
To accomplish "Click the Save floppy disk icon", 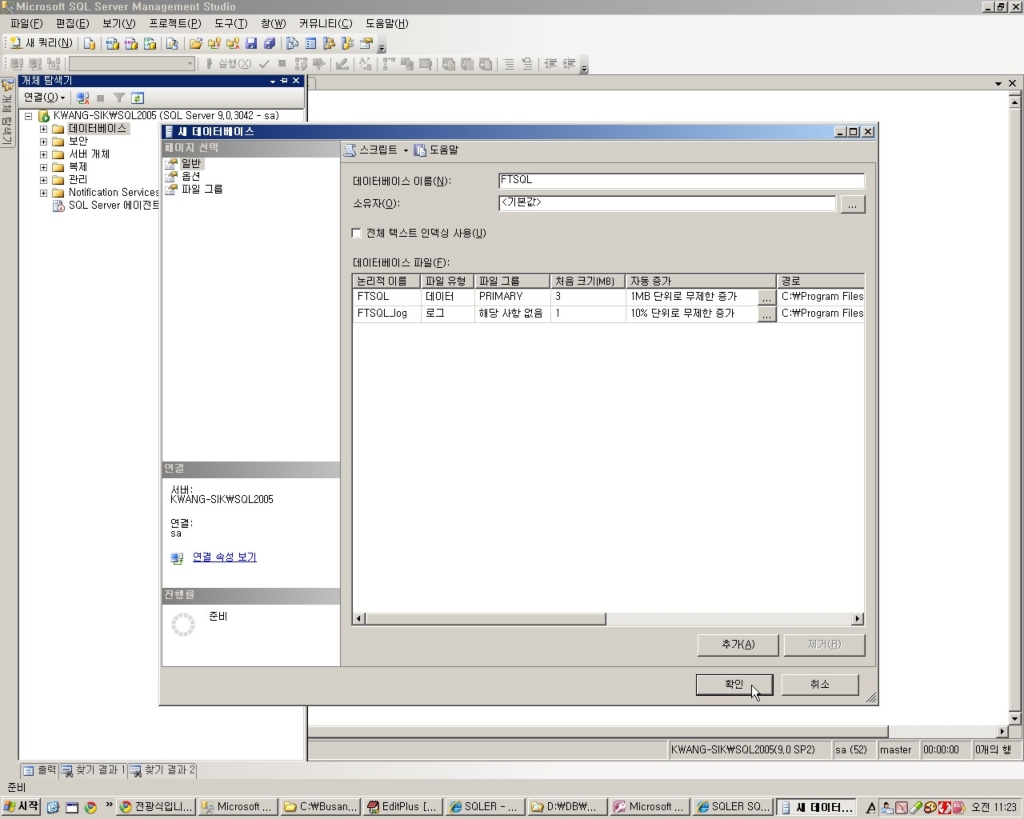I will pyautogui.click(x=251, y=44).
